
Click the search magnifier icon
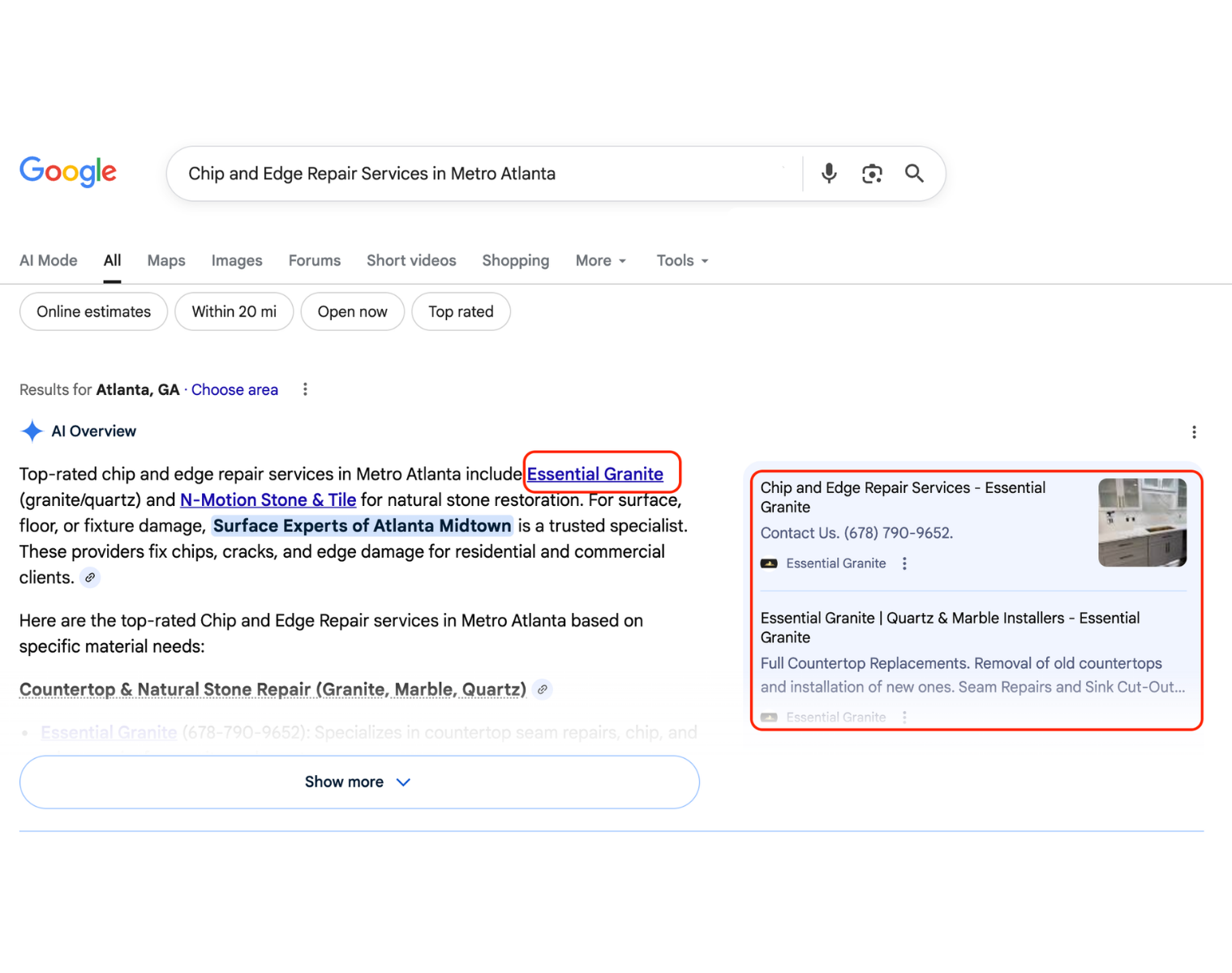[x=914, y=173]
